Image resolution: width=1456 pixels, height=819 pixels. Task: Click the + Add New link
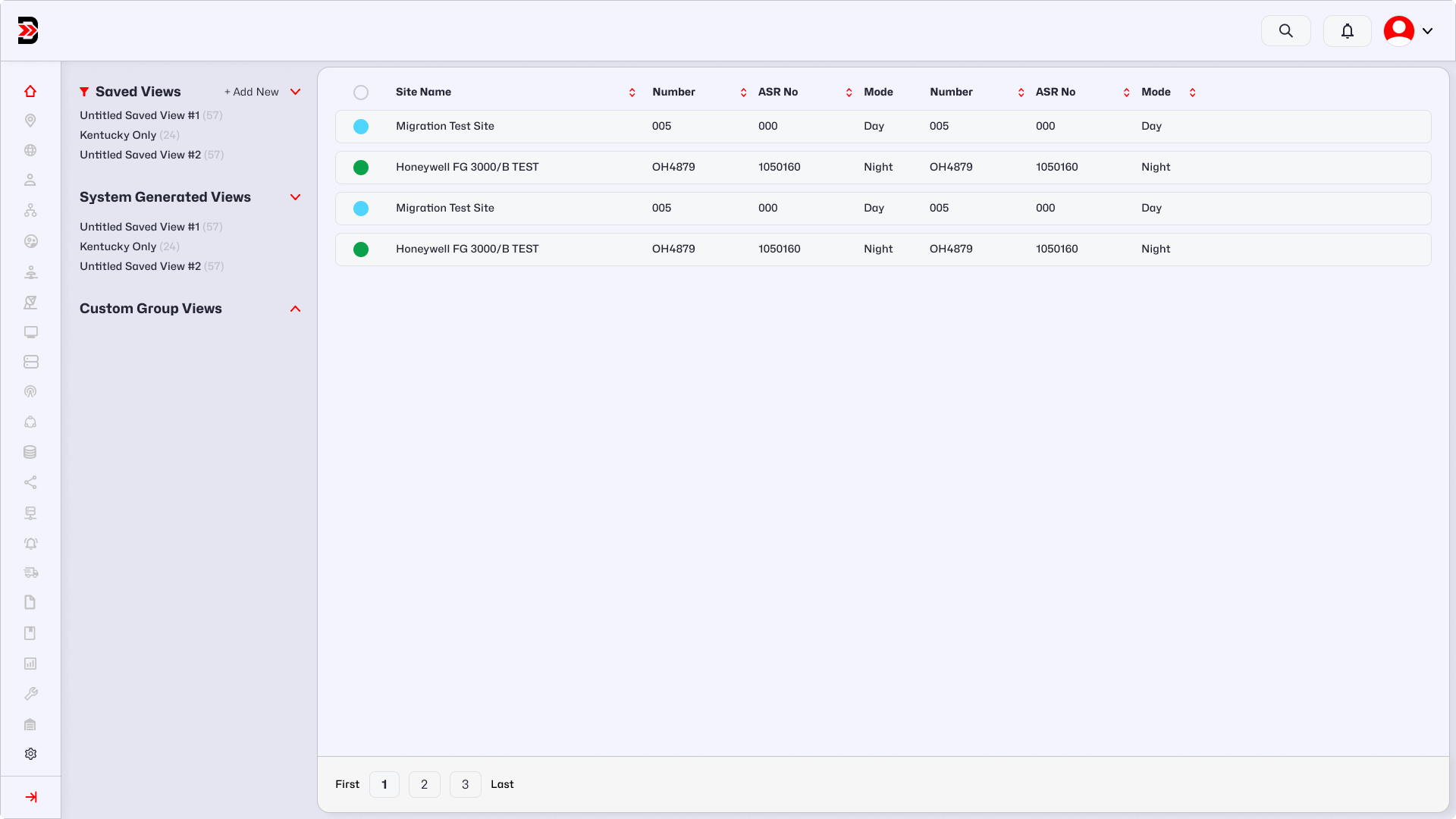coord(252,92)
